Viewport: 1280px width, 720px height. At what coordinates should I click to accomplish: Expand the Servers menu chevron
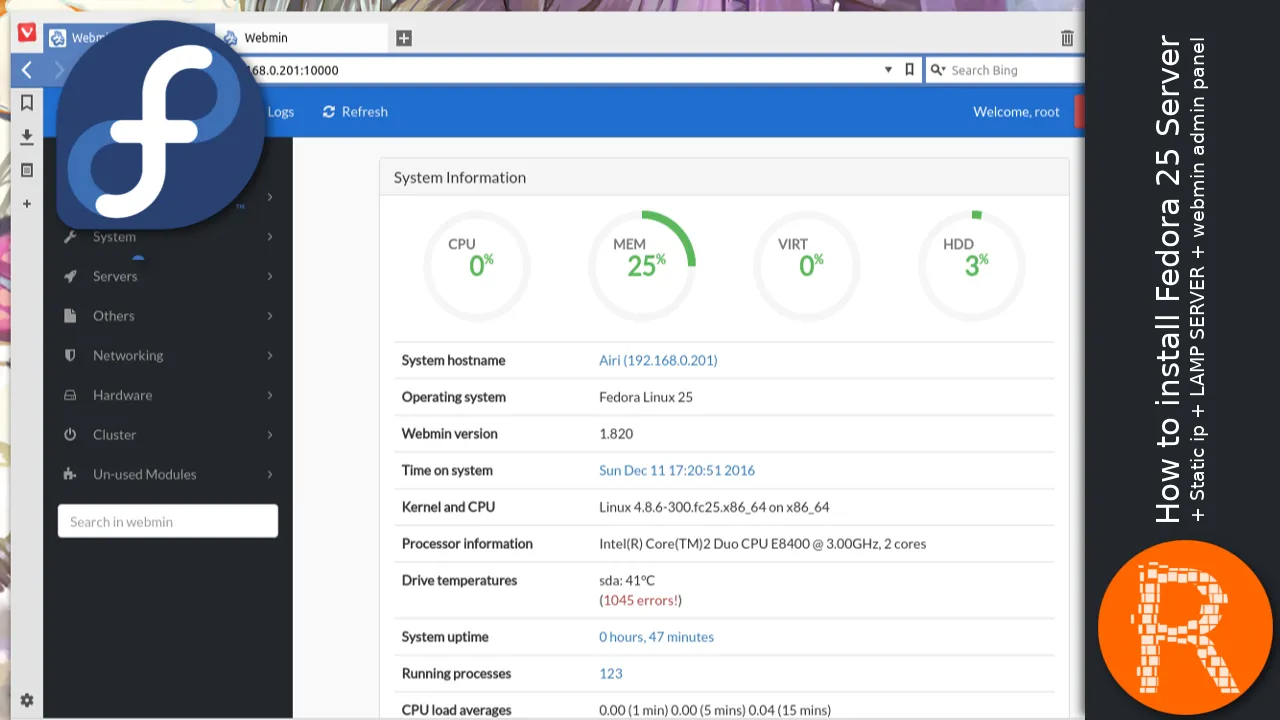tap(270, 276)
